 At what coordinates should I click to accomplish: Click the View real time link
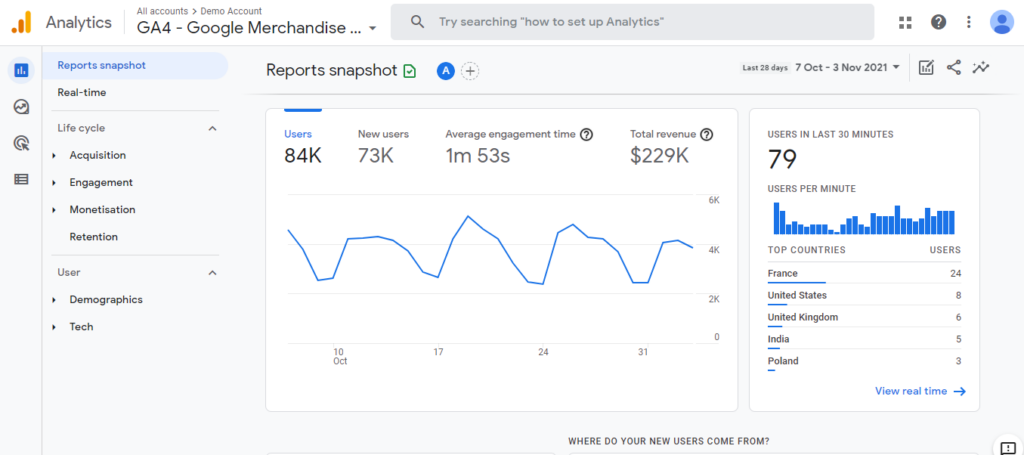click(x=920, y=391)
